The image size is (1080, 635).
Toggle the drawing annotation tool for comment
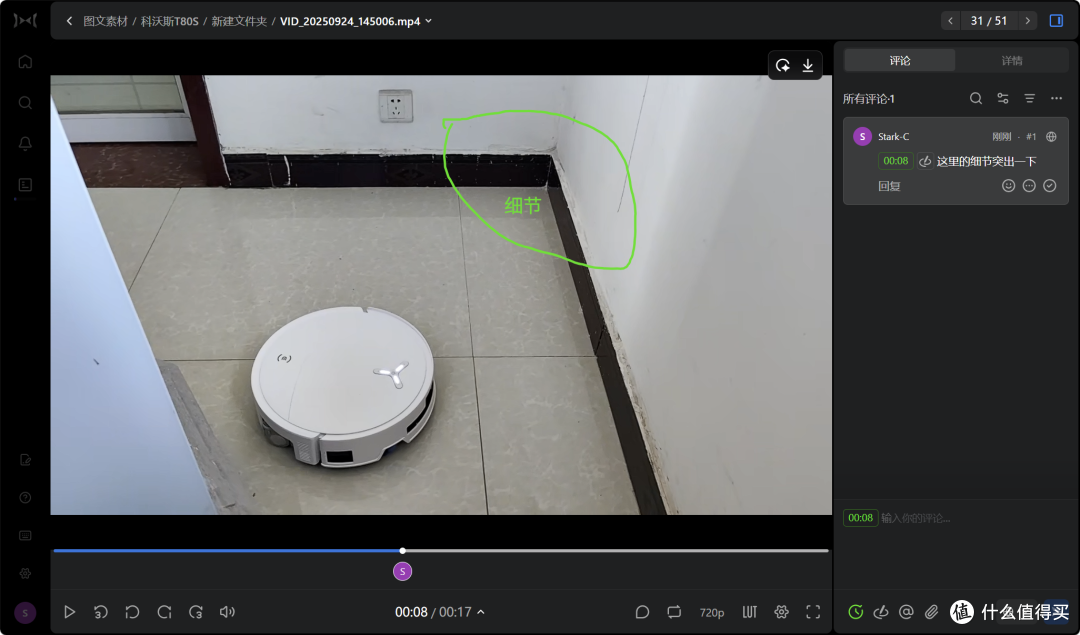(x=881, y=612)
